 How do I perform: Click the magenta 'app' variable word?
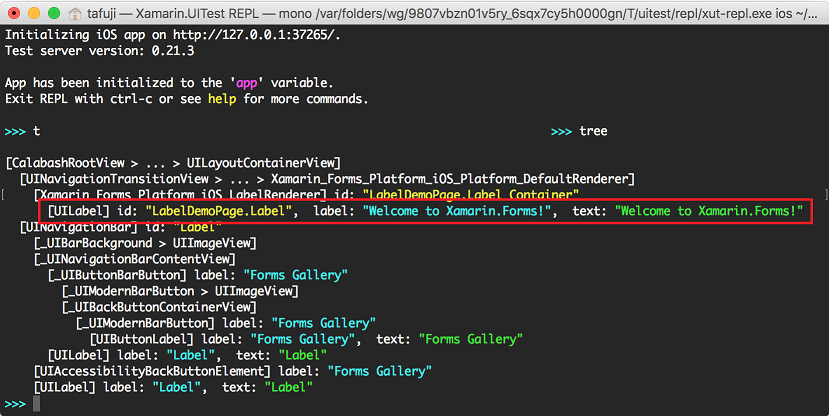[x=246, y=83]
